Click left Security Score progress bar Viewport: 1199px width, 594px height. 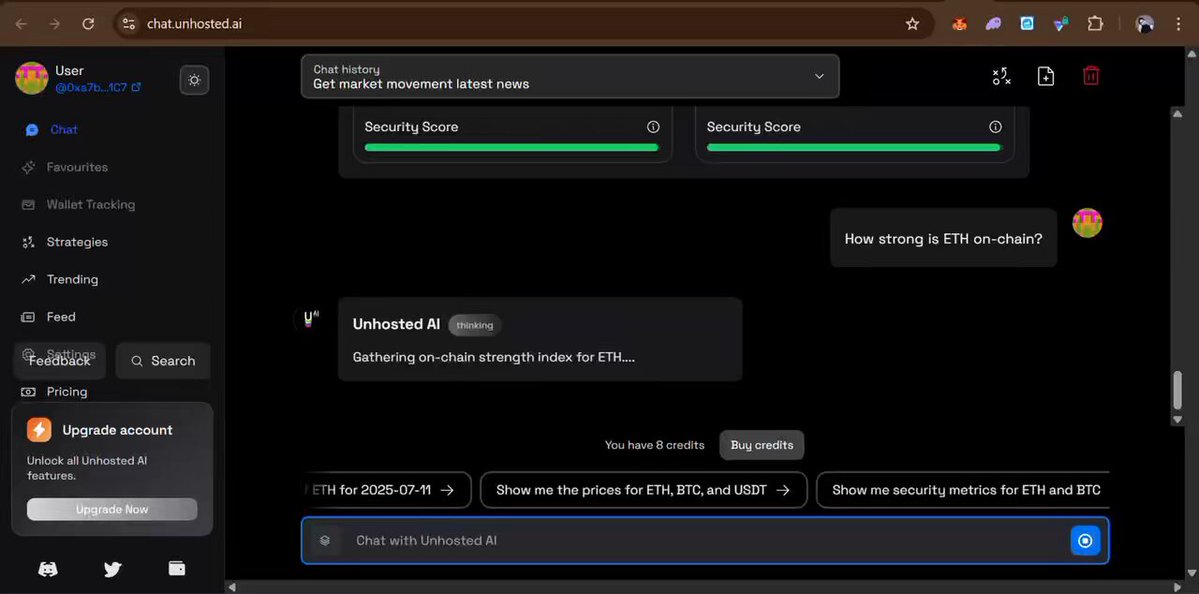pyautogui.click(x=512, y=148)
